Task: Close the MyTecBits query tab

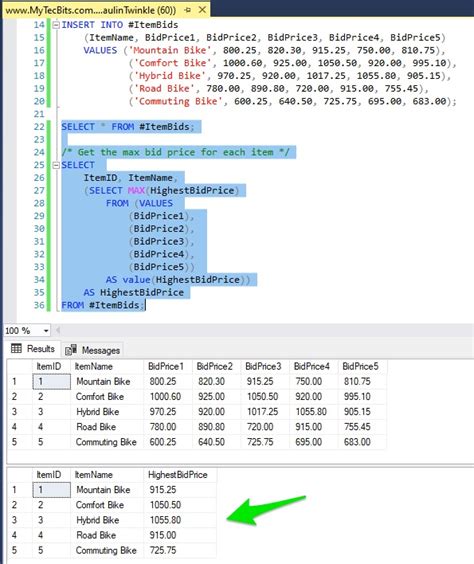Action: tap(202, 10)
